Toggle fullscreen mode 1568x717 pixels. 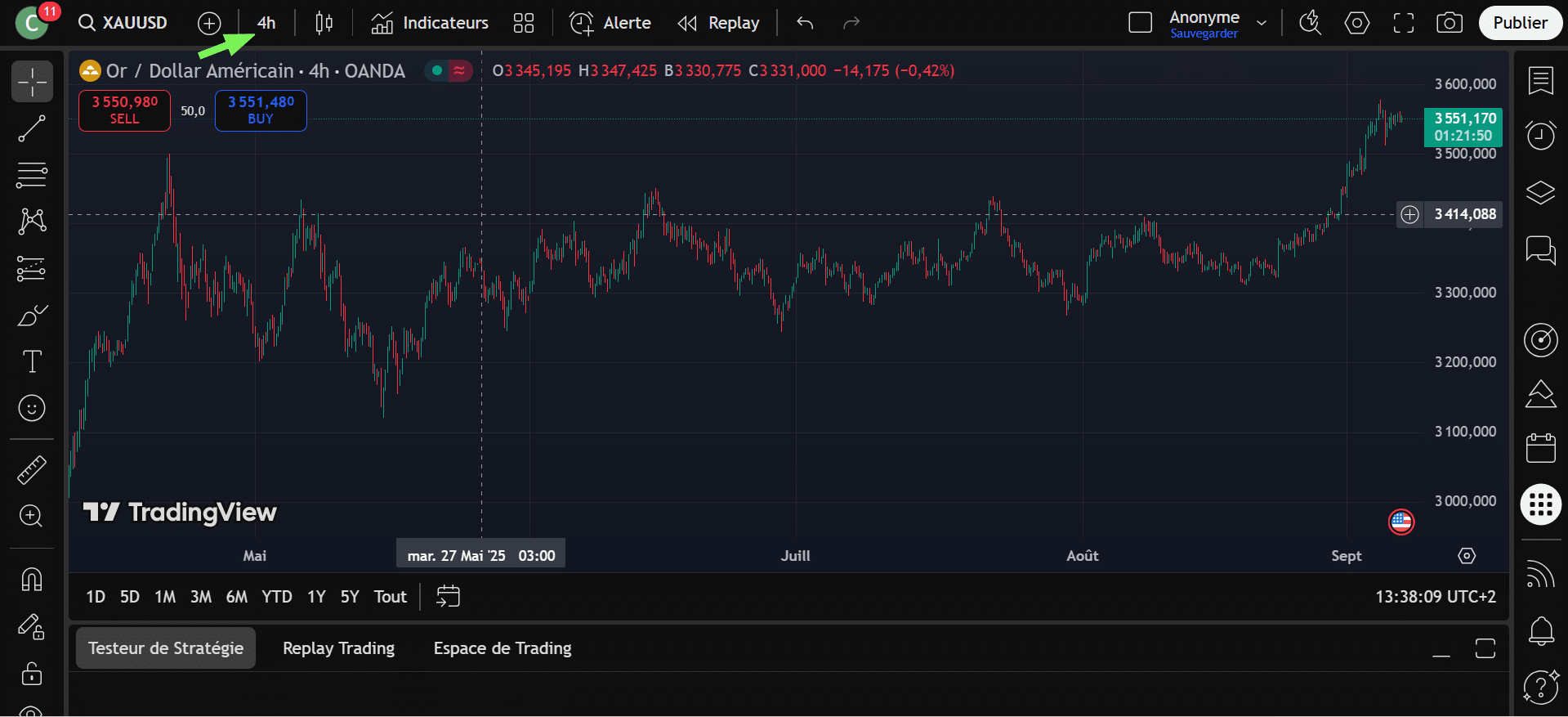click(1403, 23)
